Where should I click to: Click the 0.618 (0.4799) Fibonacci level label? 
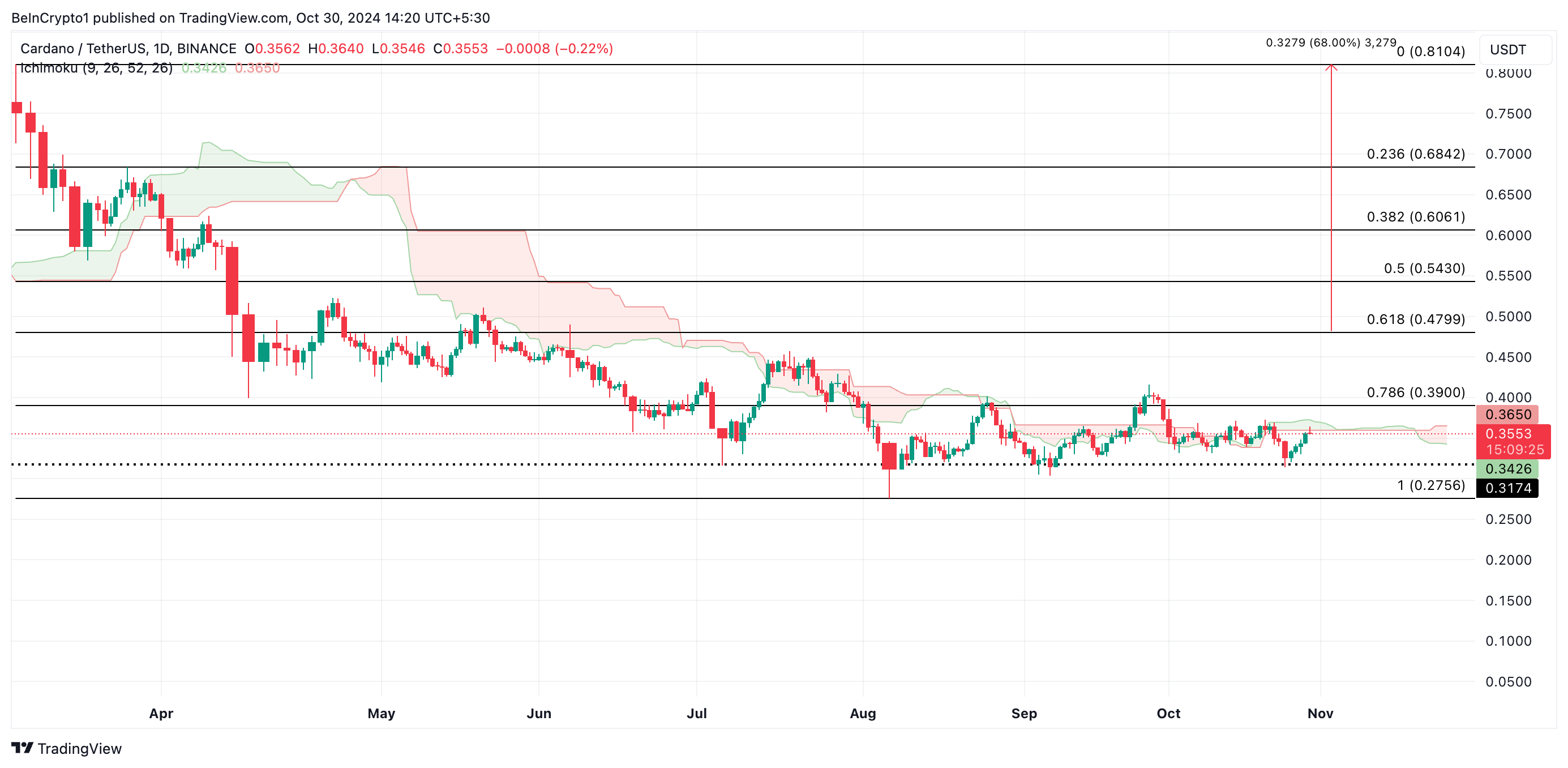click(1415, 318)
